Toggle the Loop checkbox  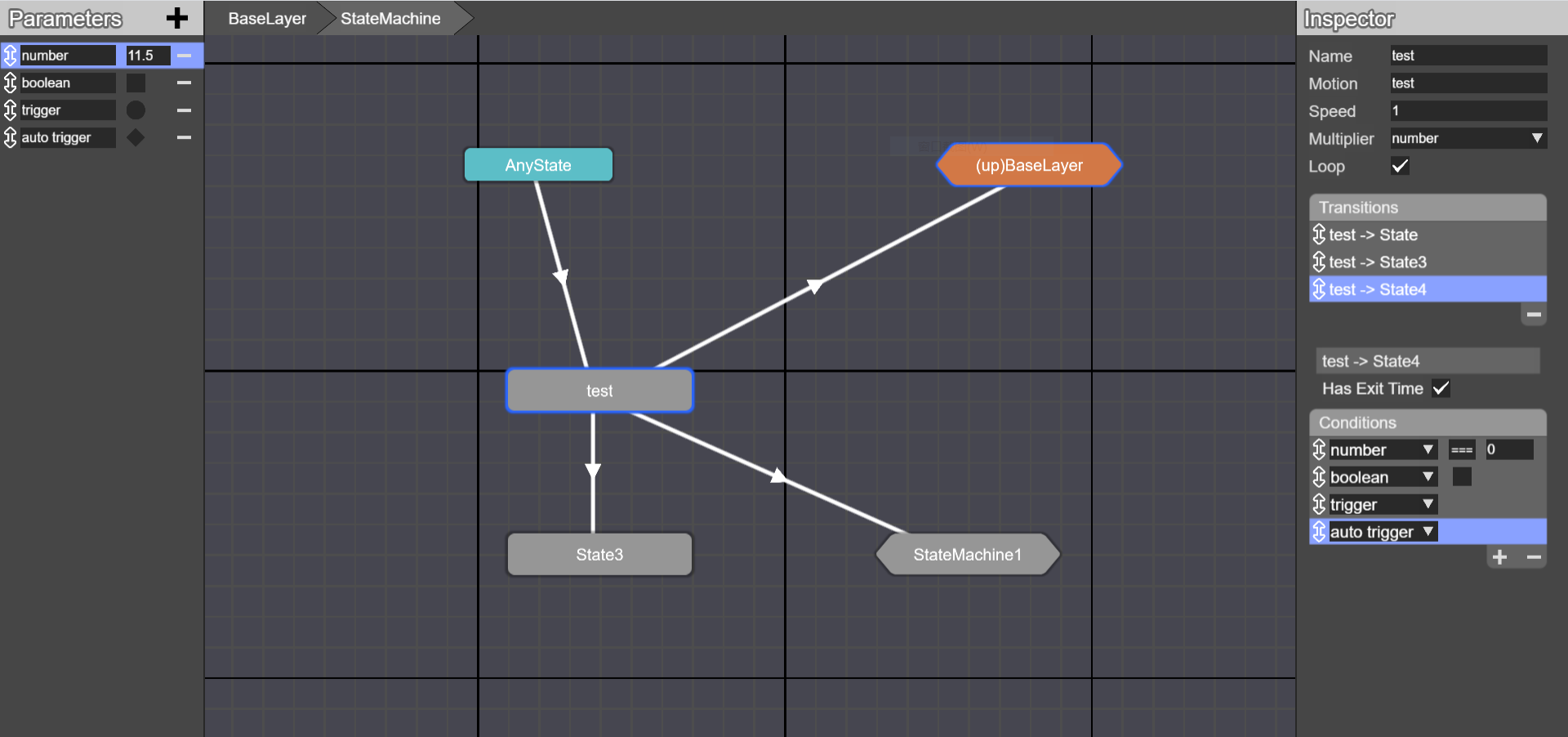tap(1400, 166)
